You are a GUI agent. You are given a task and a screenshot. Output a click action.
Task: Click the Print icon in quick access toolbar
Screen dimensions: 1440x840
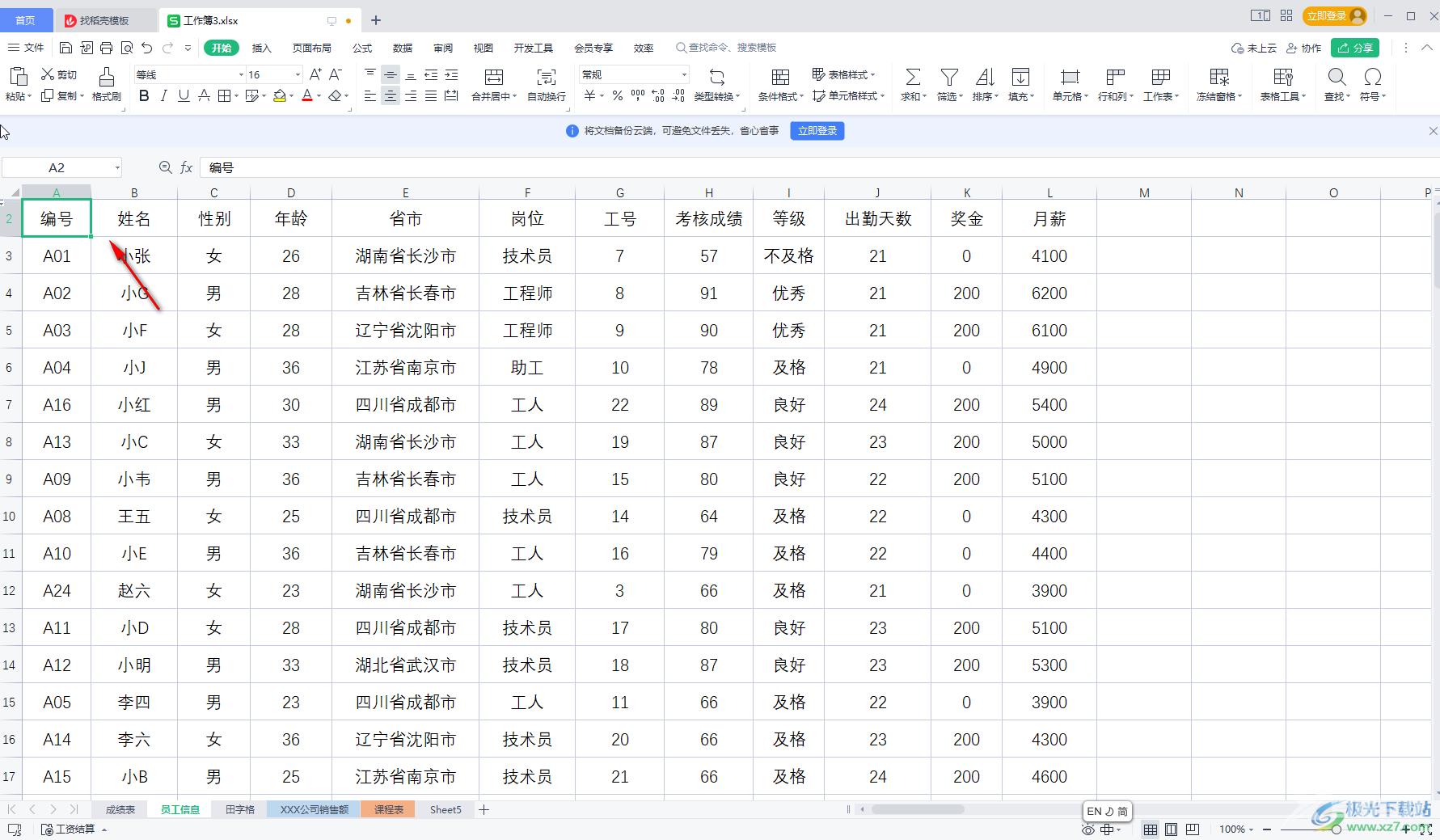[x=107, y=48]
